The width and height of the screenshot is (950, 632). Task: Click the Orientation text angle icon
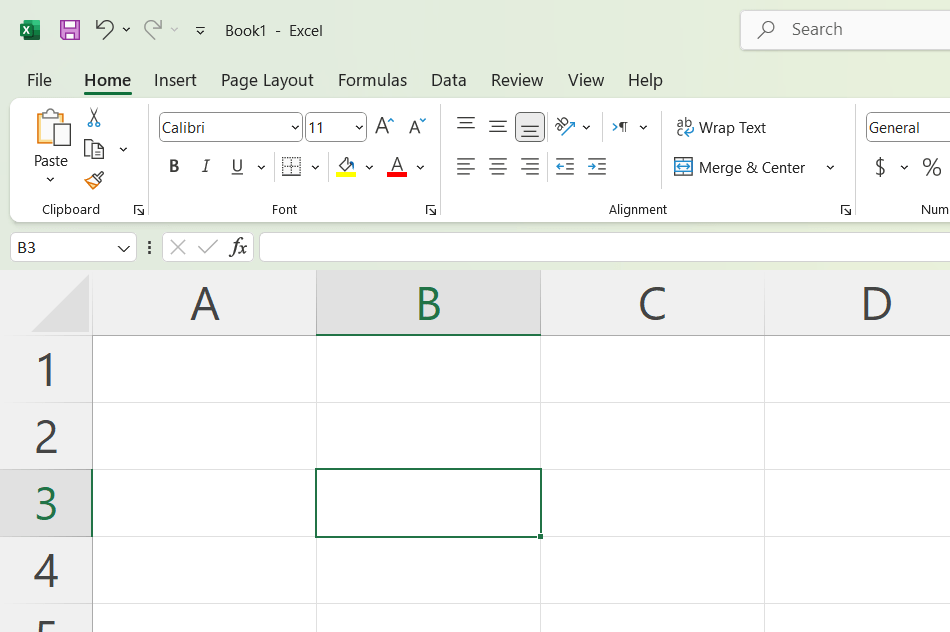[x=565, y=126]
